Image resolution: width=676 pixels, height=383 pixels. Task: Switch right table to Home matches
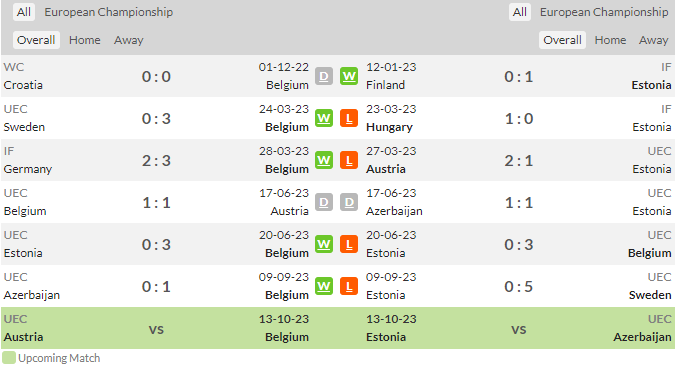[610, 40]
